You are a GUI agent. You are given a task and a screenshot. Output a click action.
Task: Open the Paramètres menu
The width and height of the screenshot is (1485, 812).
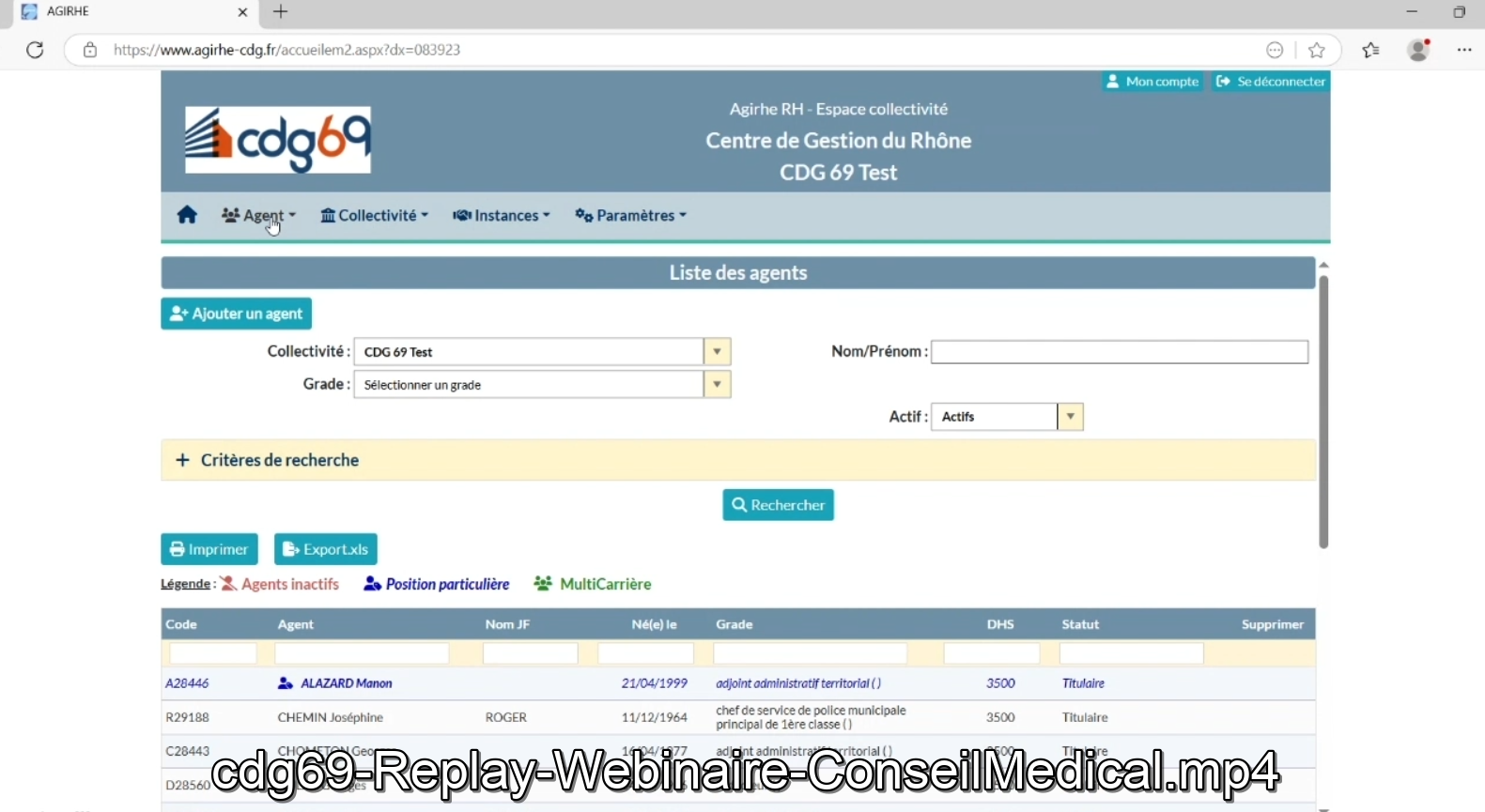tap(630, 215)
